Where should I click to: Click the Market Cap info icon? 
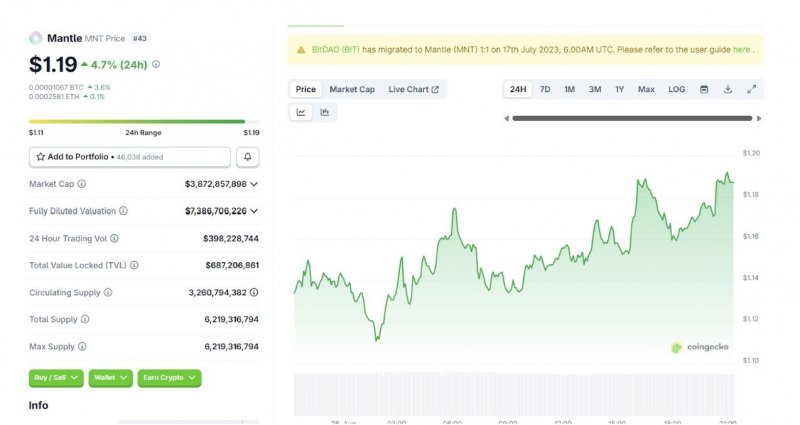click(x=82, y=184)
